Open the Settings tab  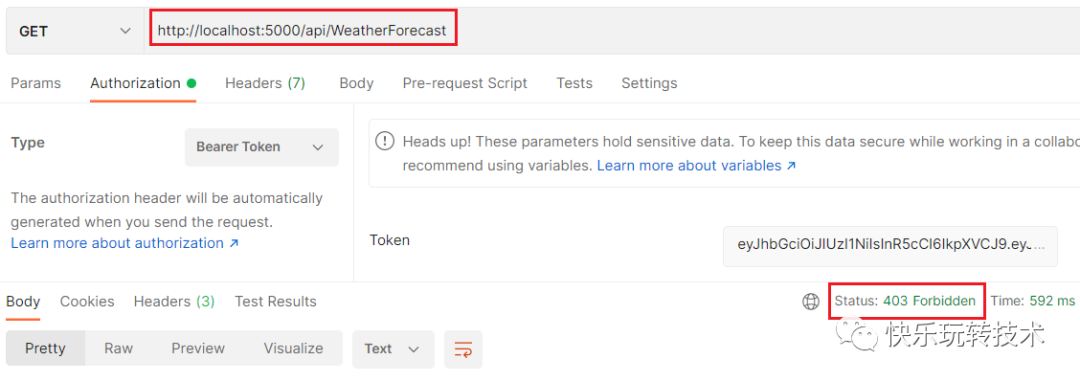click(649, 83)
